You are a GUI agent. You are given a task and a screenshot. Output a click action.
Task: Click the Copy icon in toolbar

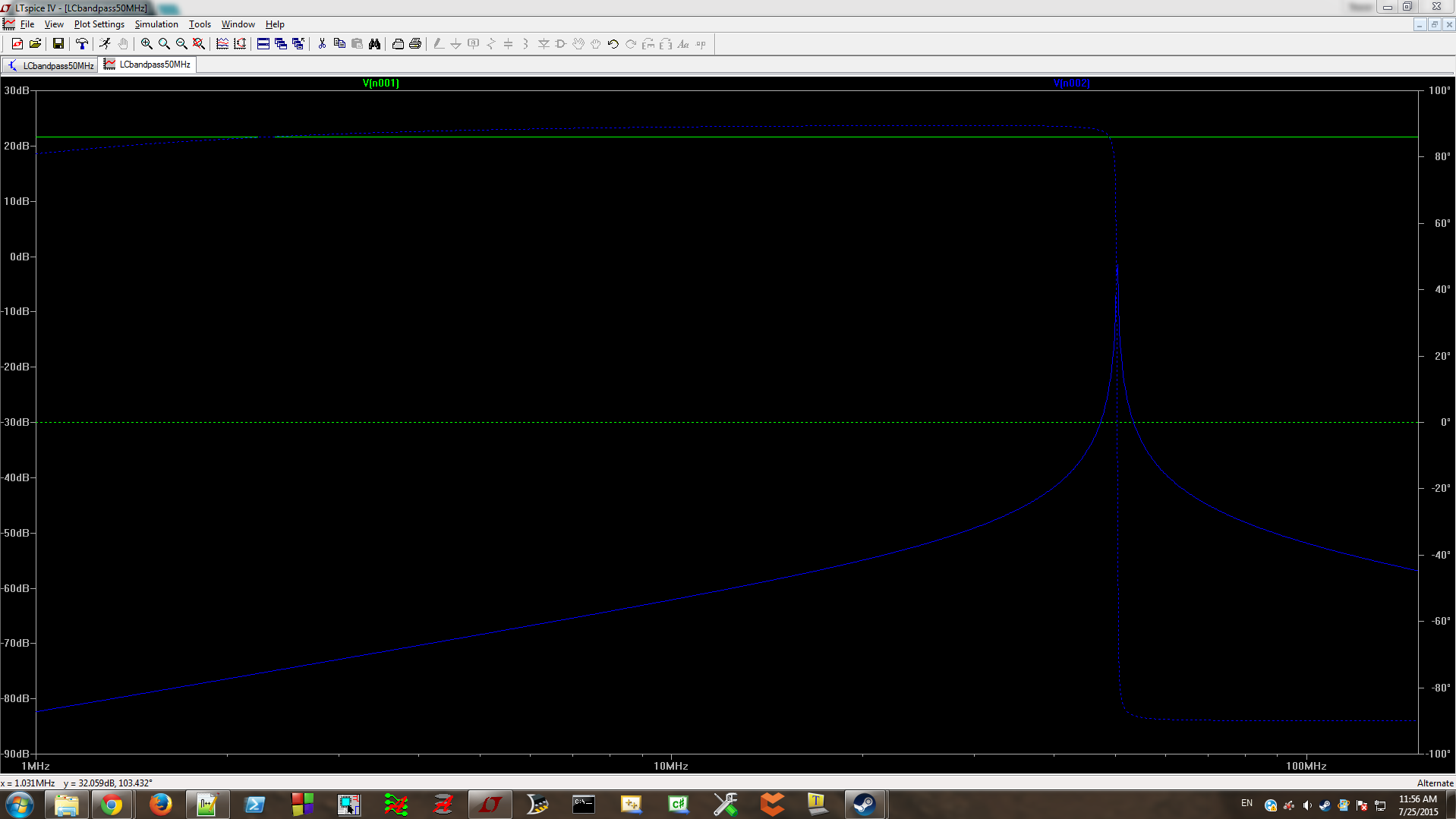click(339, 44)
